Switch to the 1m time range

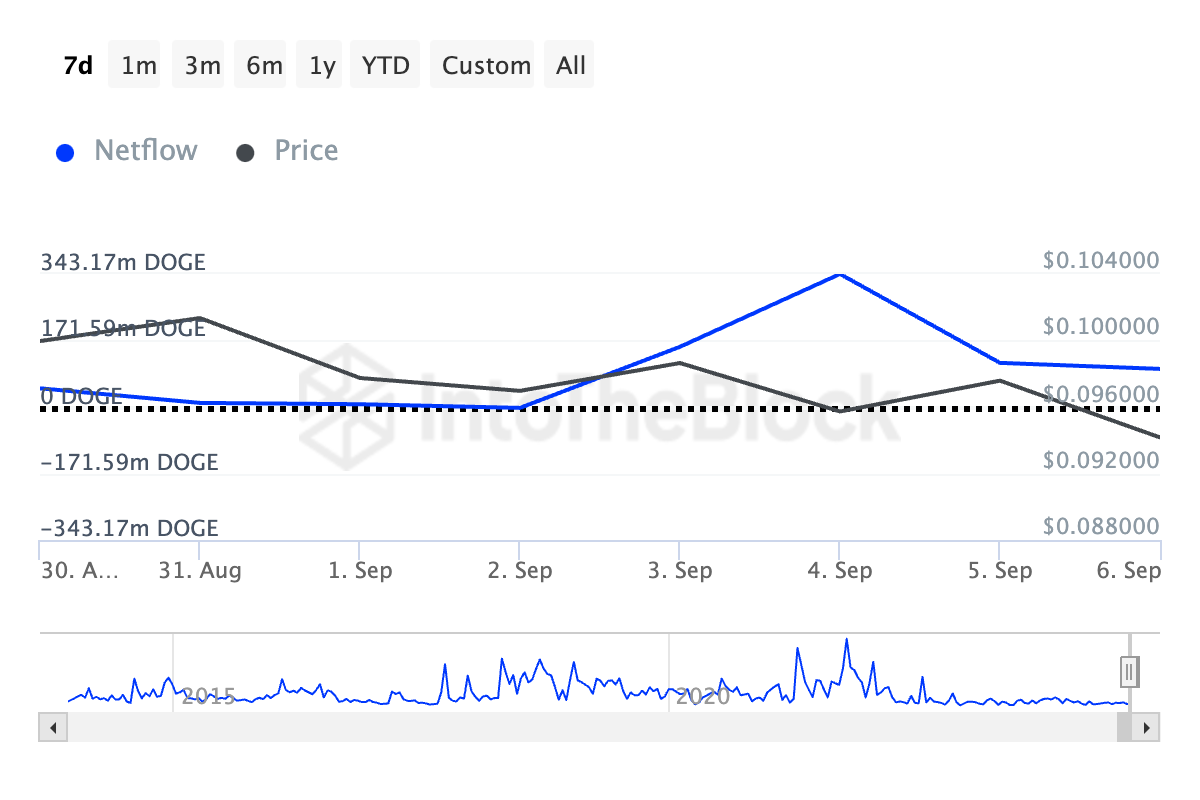point(139,66)
